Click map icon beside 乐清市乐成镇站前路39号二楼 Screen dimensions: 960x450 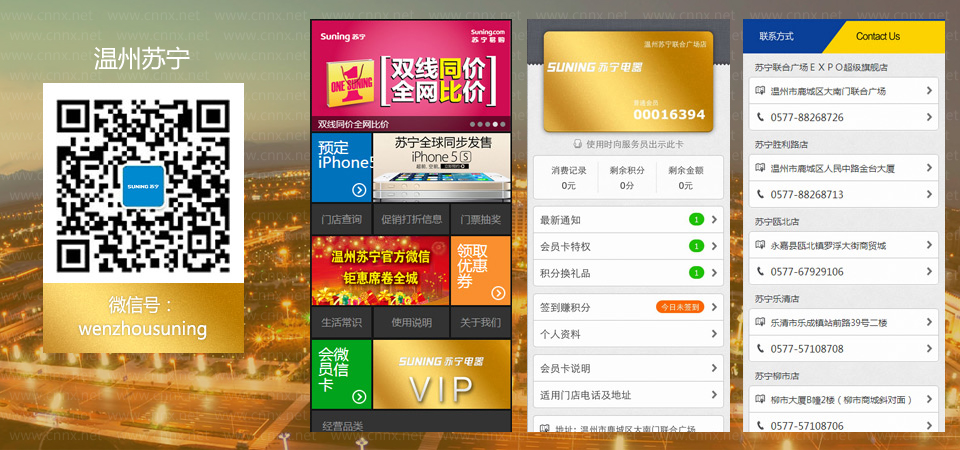coord(760,322)
